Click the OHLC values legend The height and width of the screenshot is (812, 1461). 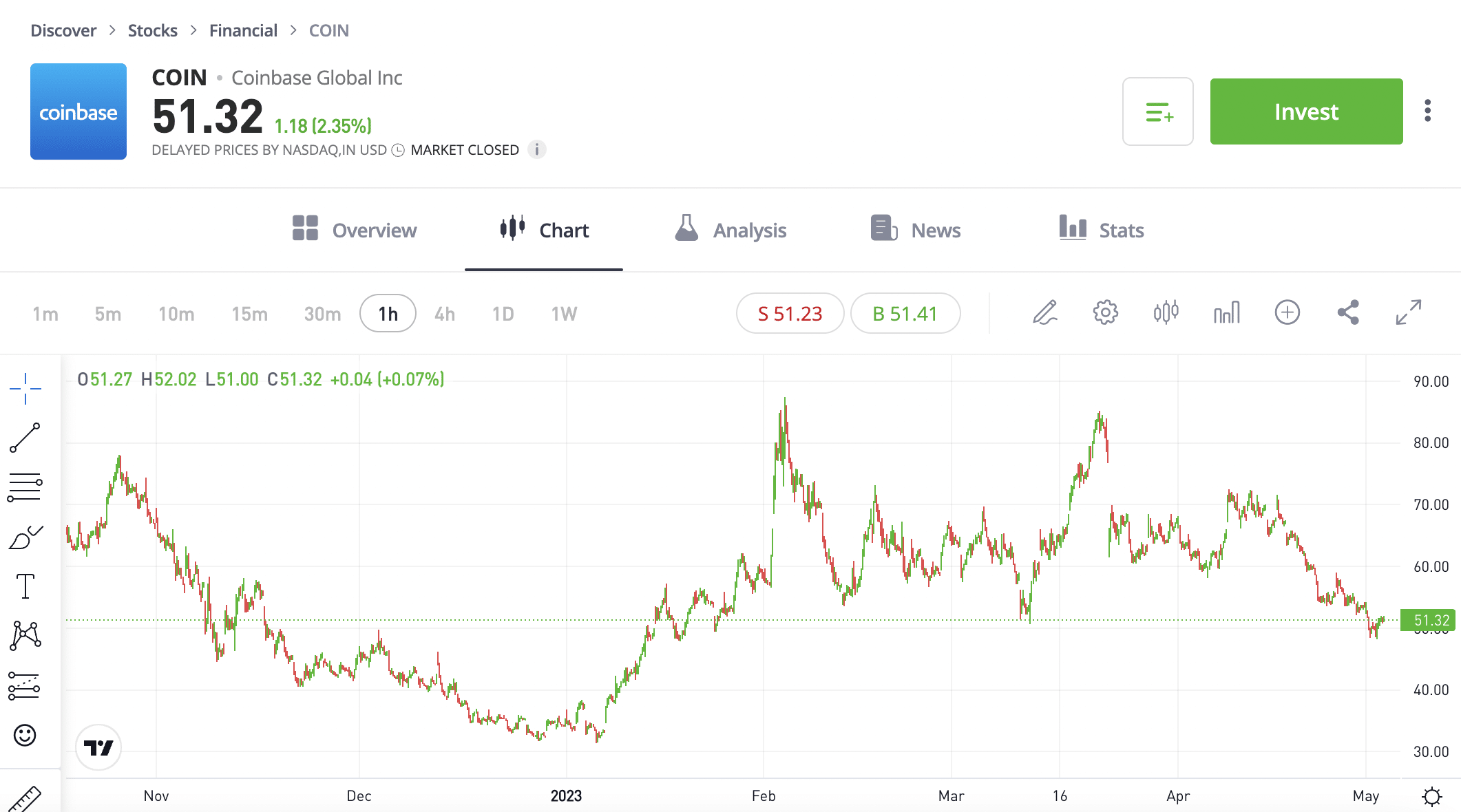(x=261, y=379)
